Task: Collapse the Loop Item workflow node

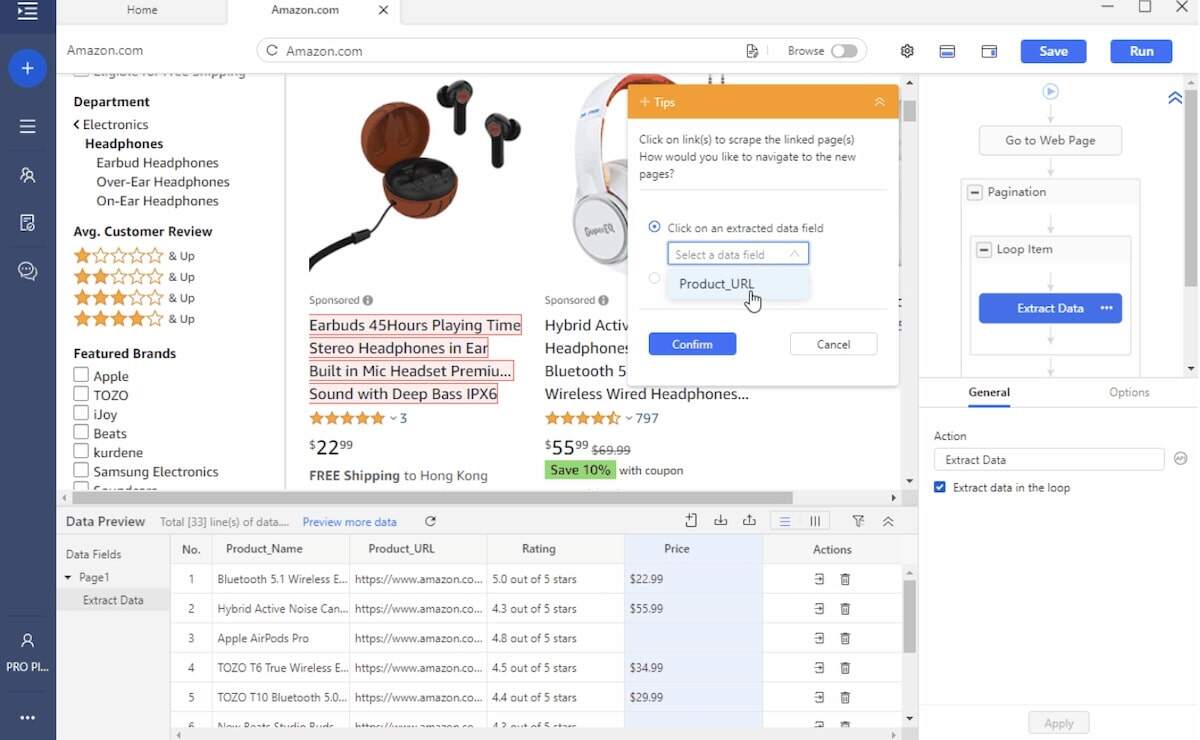Action: 984,250
